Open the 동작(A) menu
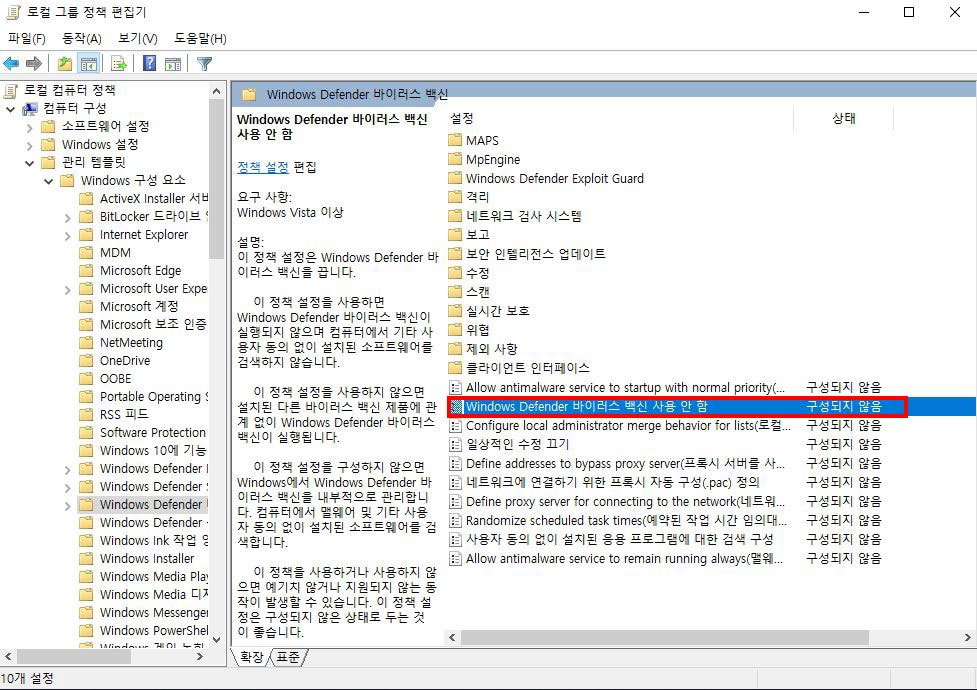This screenshot has height=690, width=977. (x=82, y=39)
